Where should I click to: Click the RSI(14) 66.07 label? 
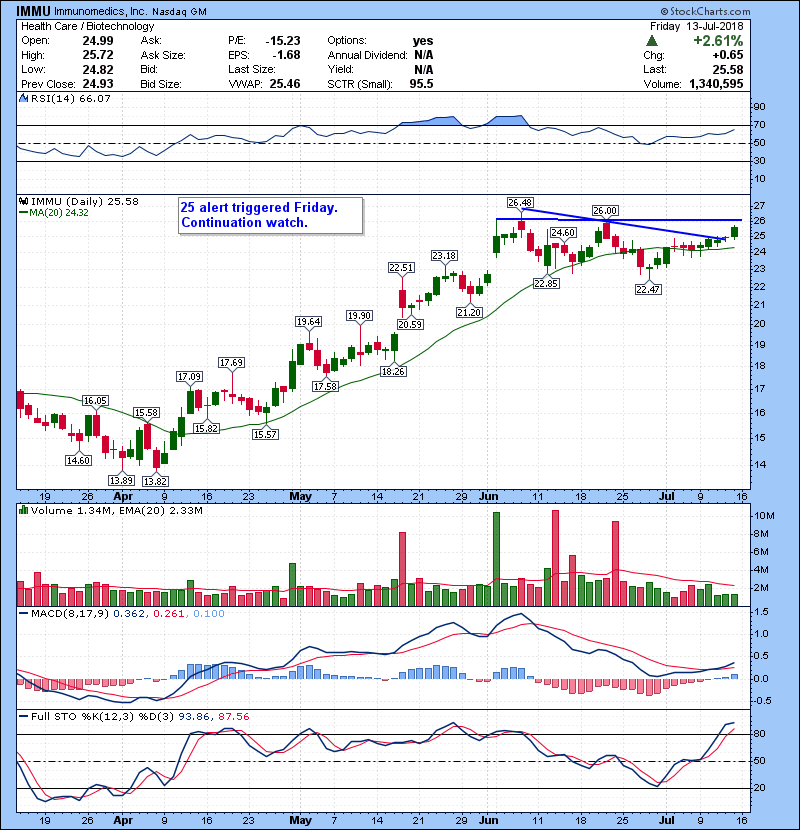pos(70,98)
